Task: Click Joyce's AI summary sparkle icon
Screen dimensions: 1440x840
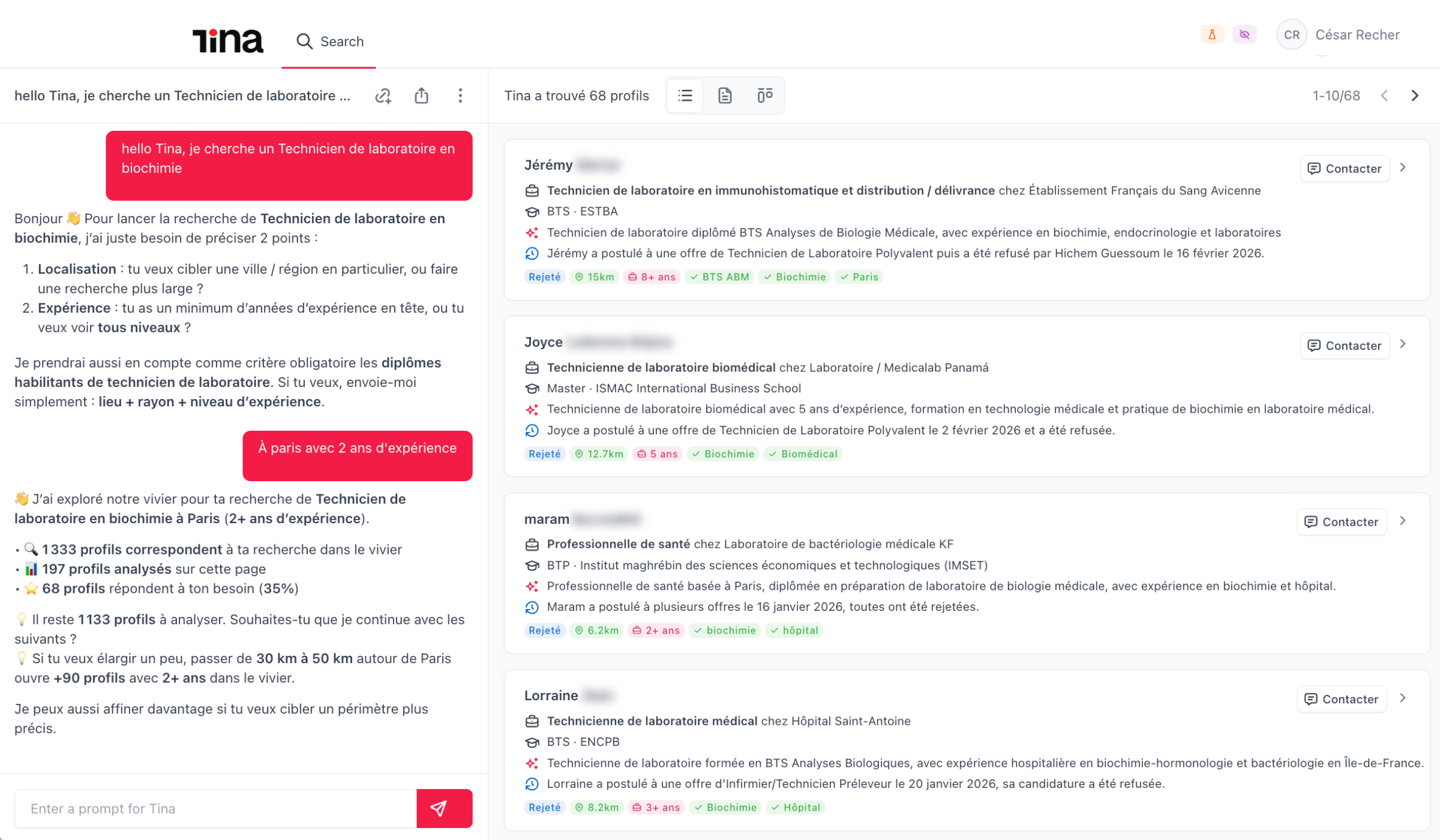Action: (532, 409)
